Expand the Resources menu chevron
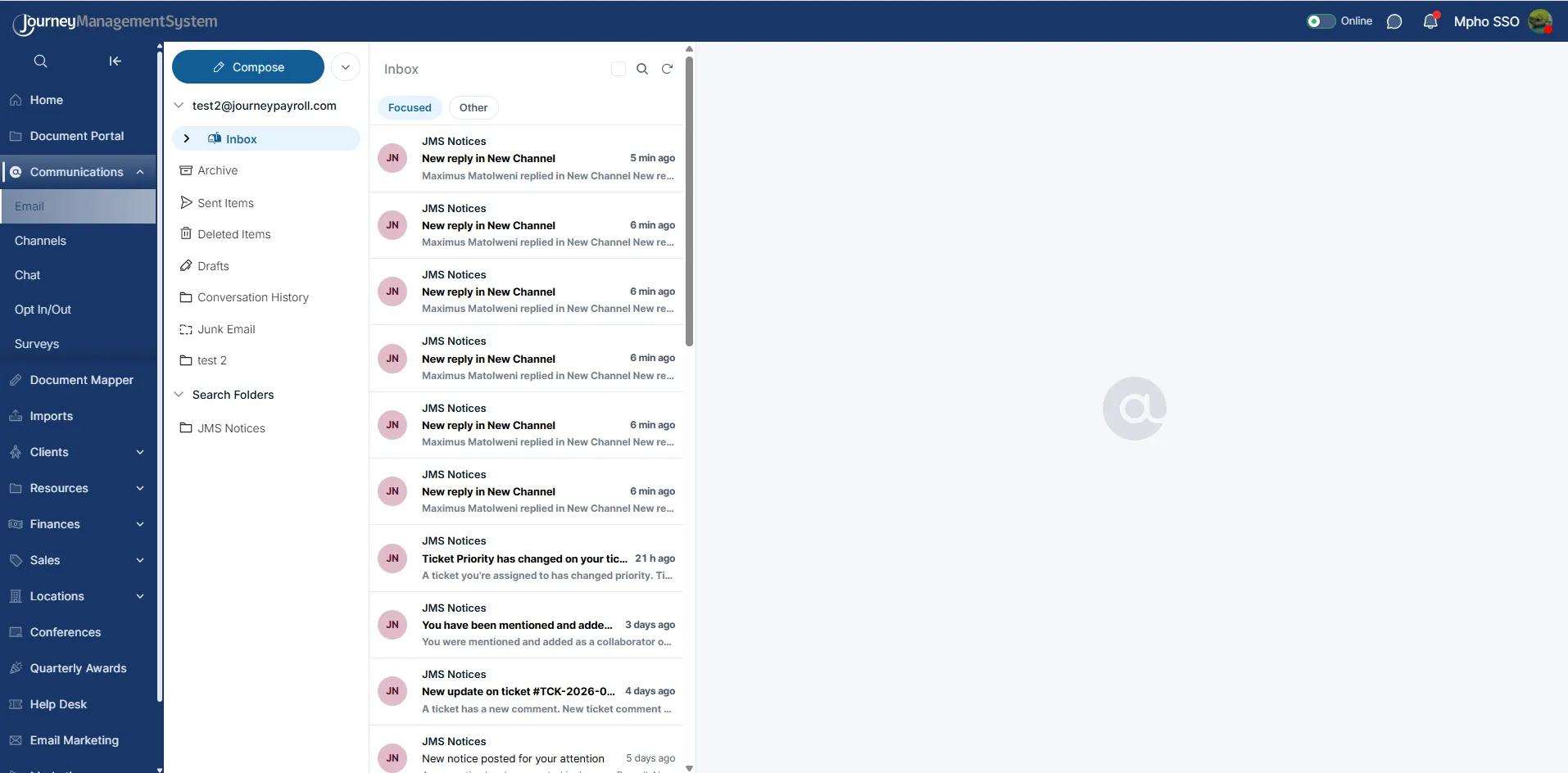The width and height of the screenshot is (1568, 773). point(140,488)
